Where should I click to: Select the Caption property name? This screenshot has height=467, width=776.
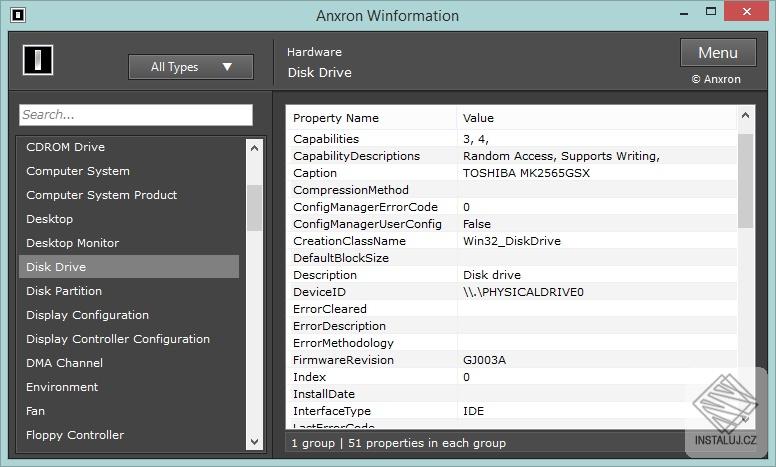pyautogui.click(x=315, y=173)
